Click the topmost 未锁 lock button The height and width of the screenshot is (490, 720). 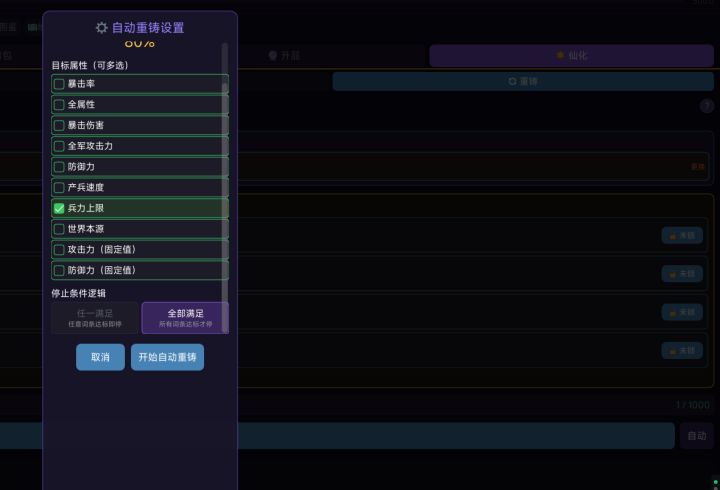pos(682,236)
